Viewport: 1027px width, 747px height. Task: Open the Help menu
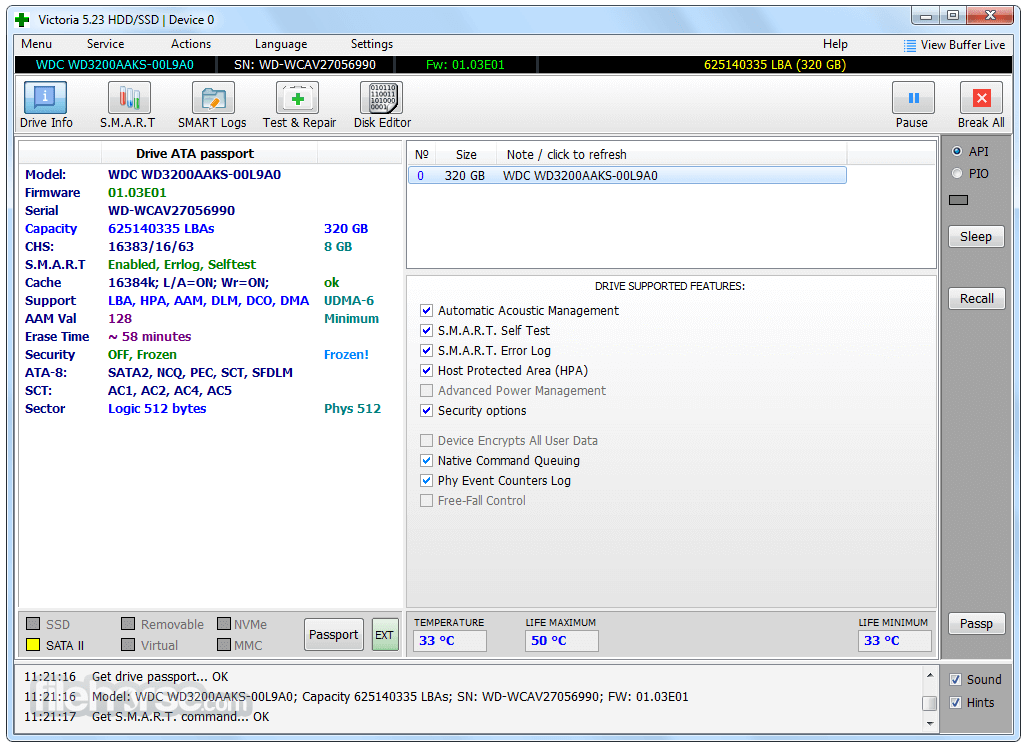(x=835, y=44)
